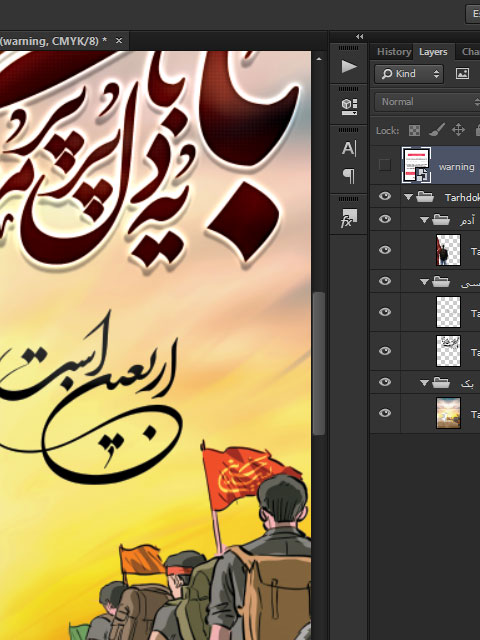Click the Tarhdok group folder icon
Screen dimensions: 480x640
pyautogui.click(x=425, y=197)
